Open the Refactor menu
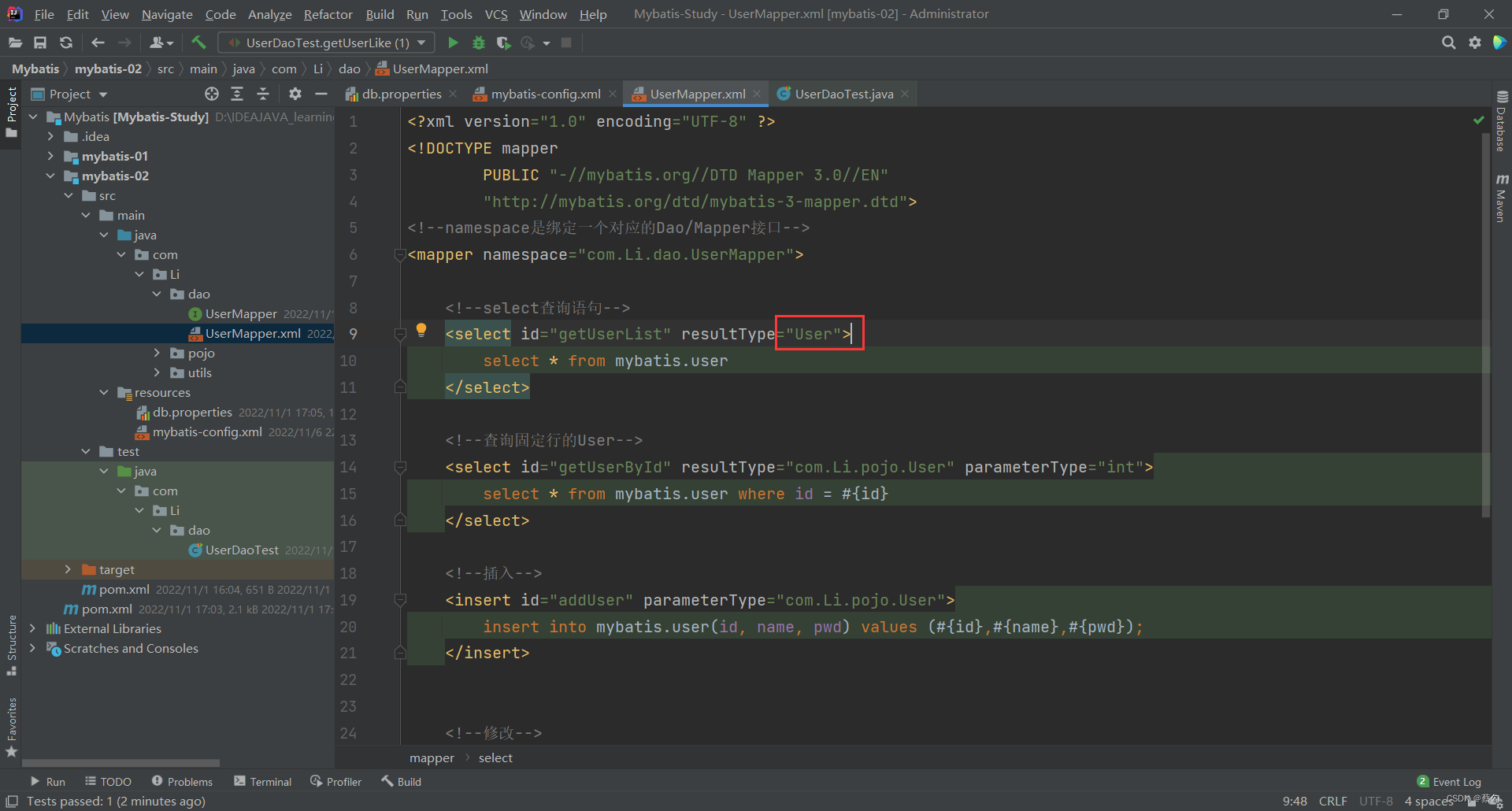This screenshot has width=1512, height=811. click(x=328, y=14)
